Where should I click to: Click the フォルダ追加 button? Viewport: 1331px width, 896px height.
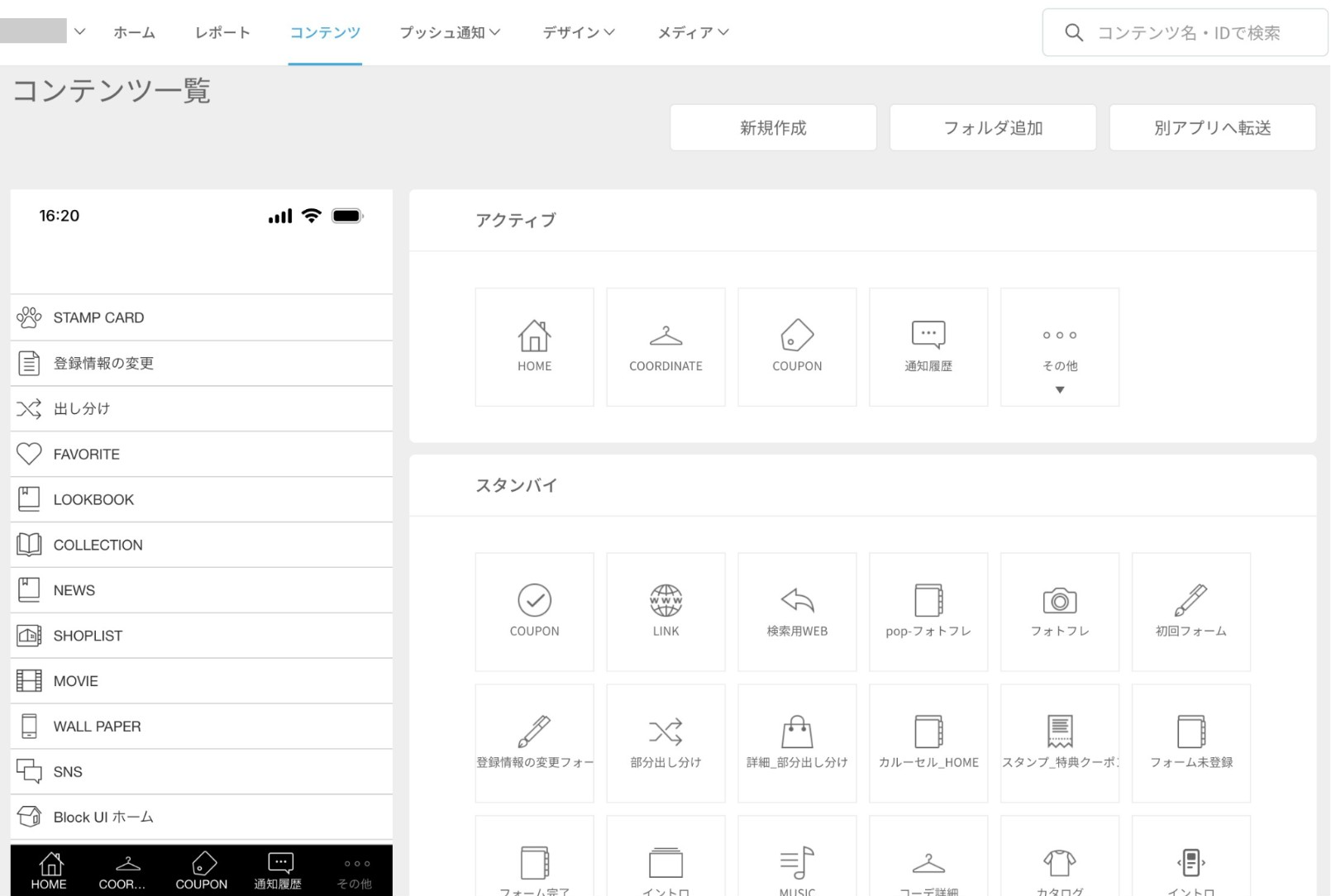[993, 127]
